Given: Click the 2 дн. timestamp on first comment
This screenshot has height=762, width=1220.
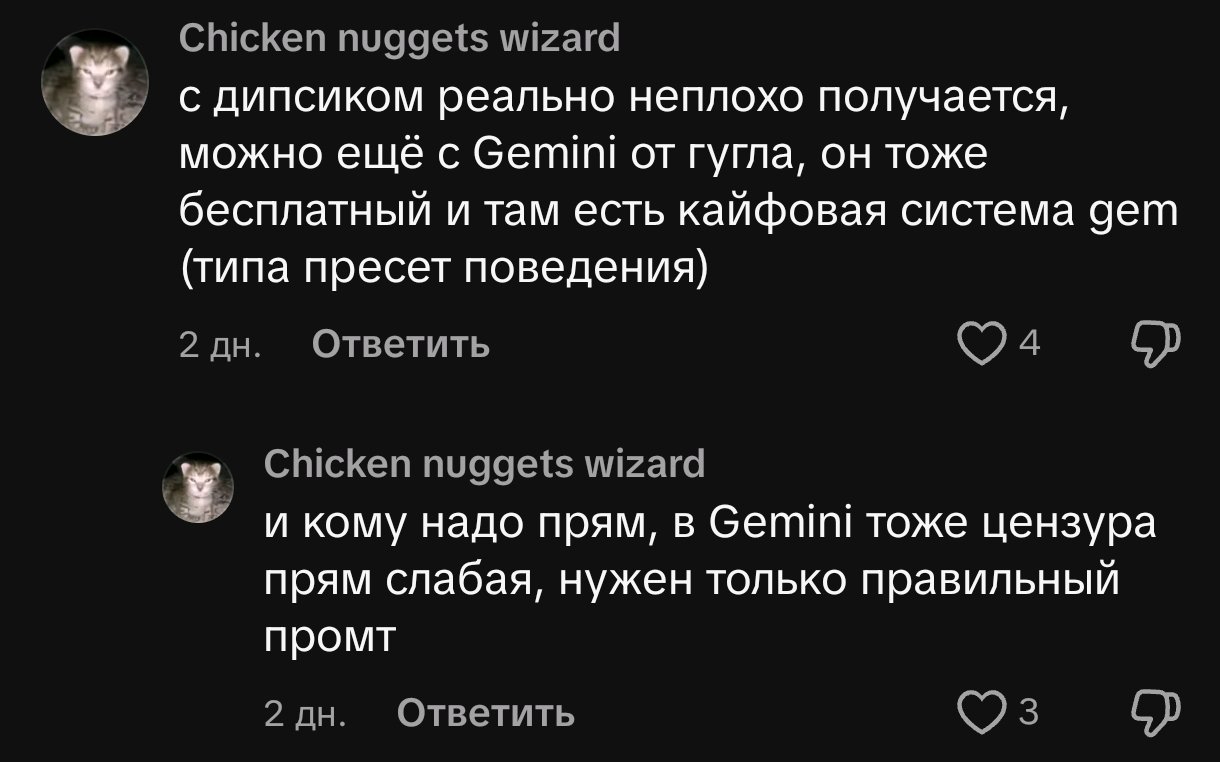Looking at the screenshot, I should point(220,345).
